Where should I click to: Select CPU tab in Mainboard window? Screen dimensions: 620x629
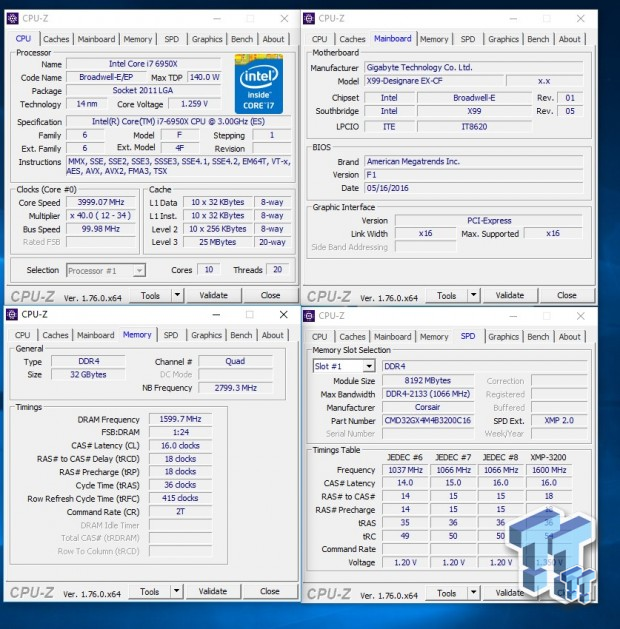(x=319, y=39)
